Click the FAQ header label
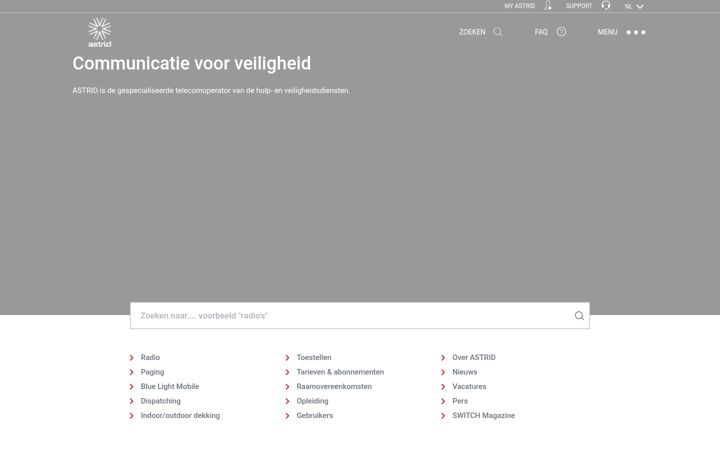Viewport: 720px width, 450px height. click(541, 32)
